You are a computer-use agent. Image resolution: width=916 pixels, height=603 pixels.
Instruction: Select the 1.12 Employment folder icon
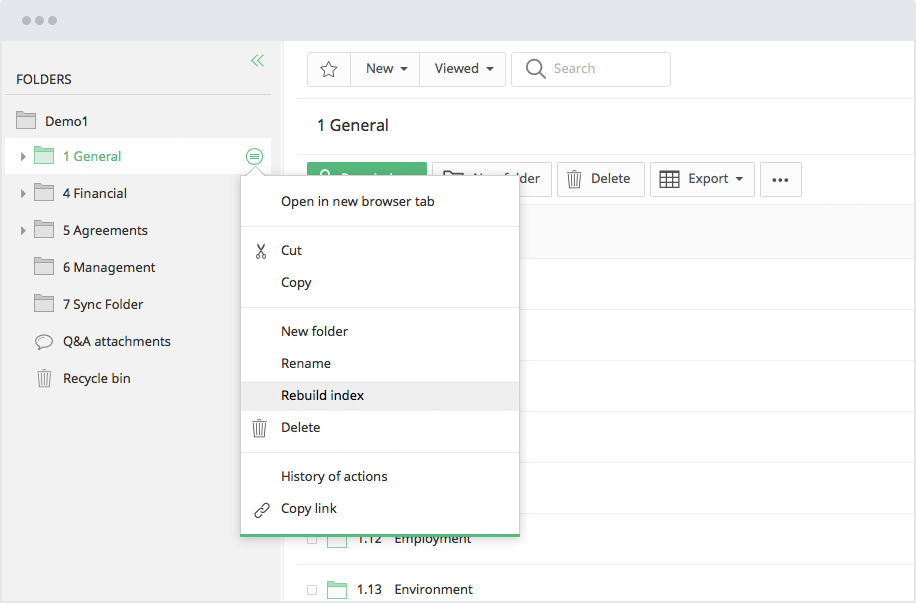coord(337,538)
